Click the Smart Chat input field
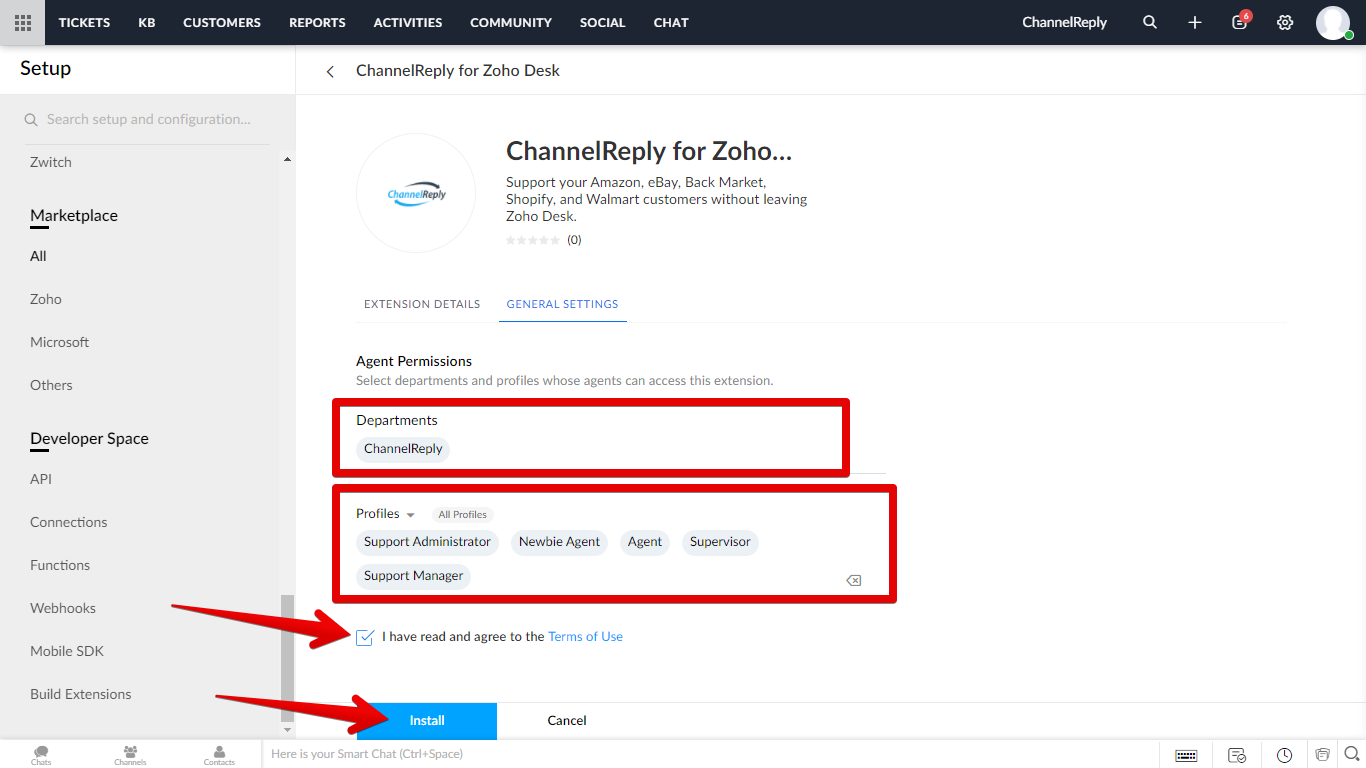1366x768 pixels. tap(710, 754)
